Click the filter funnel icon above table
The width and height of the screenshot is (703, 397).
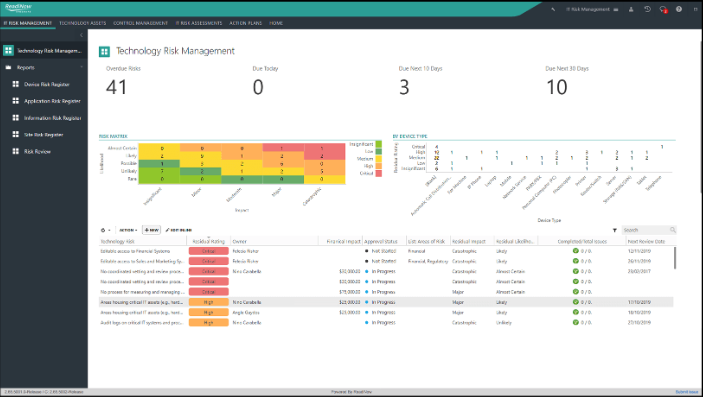615,230
